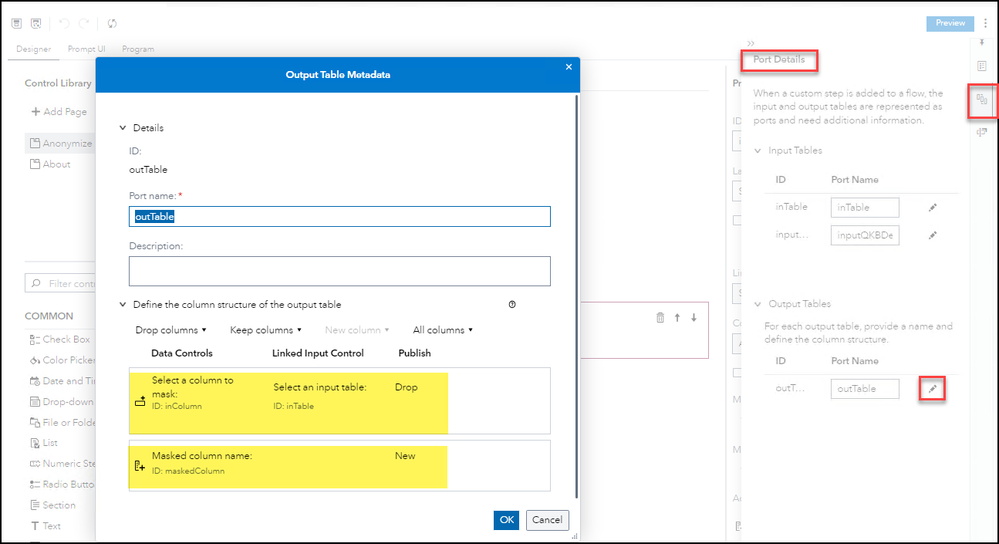Select the 'Select a column to mask' row
Viewport: 999px width, 544px height.
point(340,401)
